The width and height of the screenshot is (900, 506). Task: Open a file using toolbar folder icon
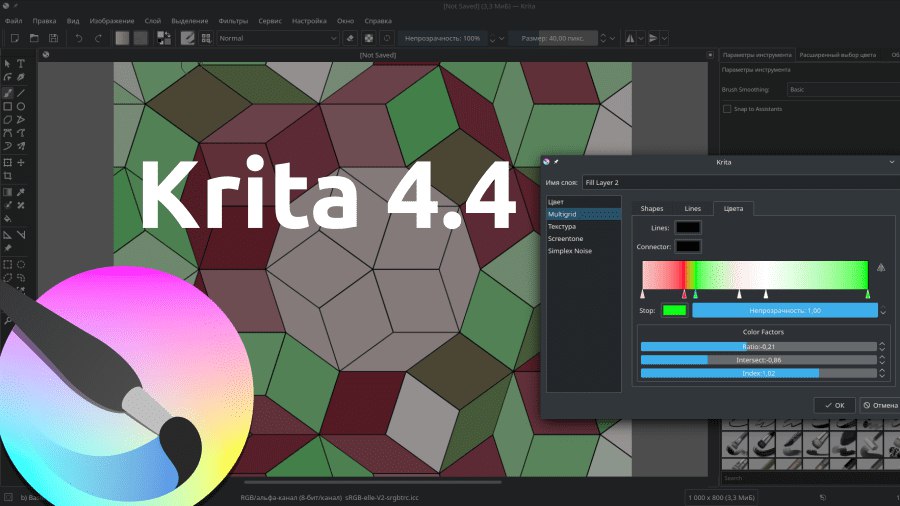tap(34, 38)
